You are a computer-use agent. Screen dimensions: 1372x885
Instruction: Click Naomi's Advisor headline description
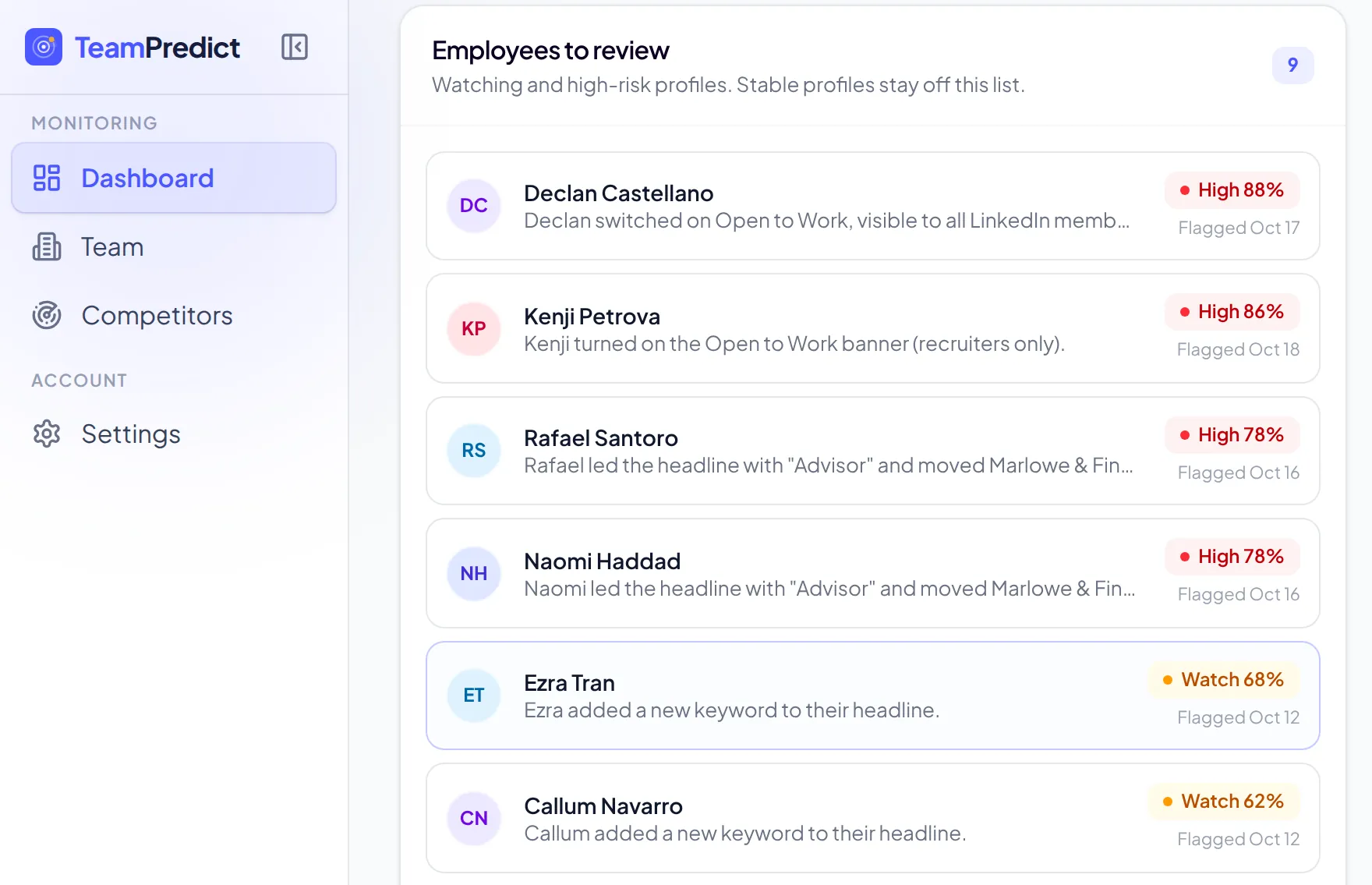pyautogui.click(x=829, y=589)
